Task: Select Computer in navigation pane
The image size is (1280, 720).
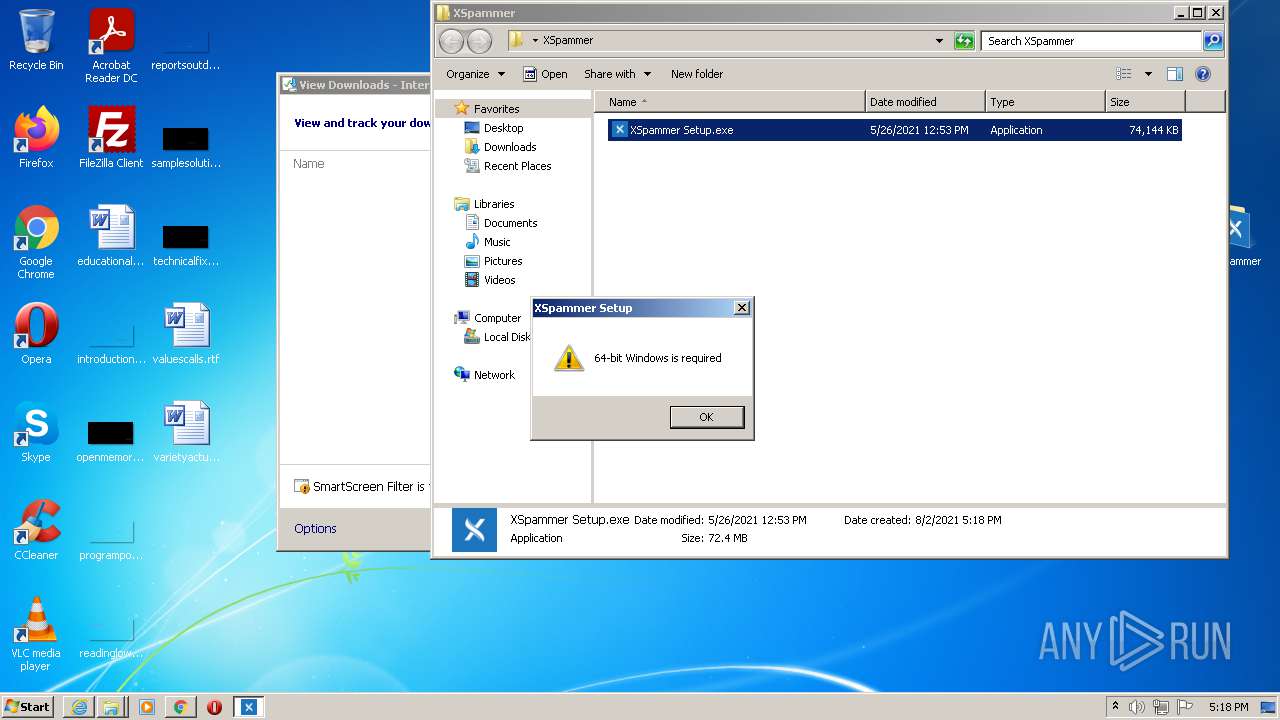Action: pos(497,318)
